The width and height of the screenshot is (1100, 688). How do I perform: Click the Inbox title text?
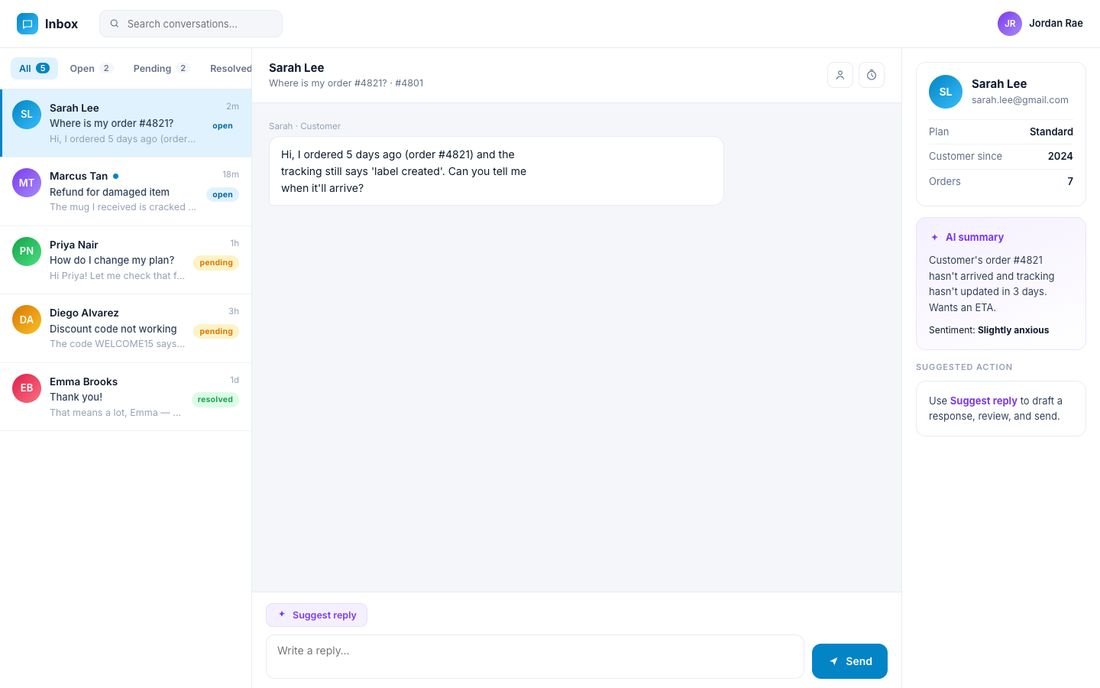pos(62,24)
